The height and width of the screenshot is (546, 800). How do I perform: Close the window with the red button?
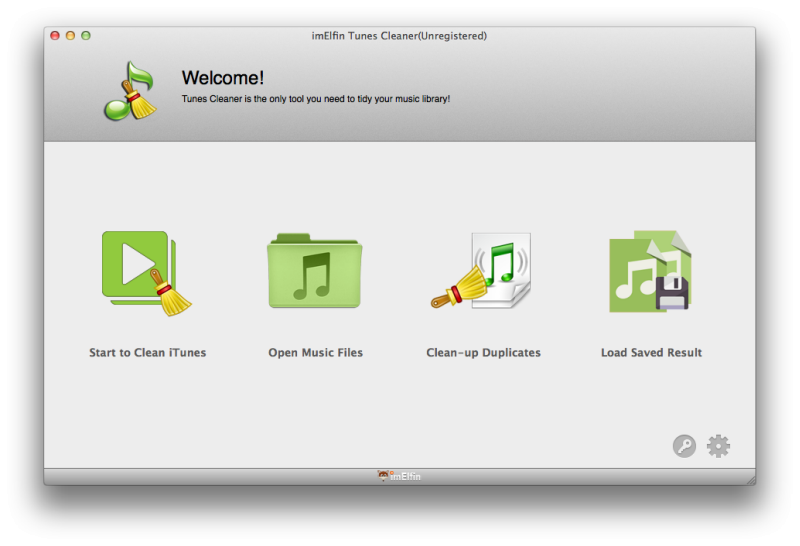(x=55, y=36)
